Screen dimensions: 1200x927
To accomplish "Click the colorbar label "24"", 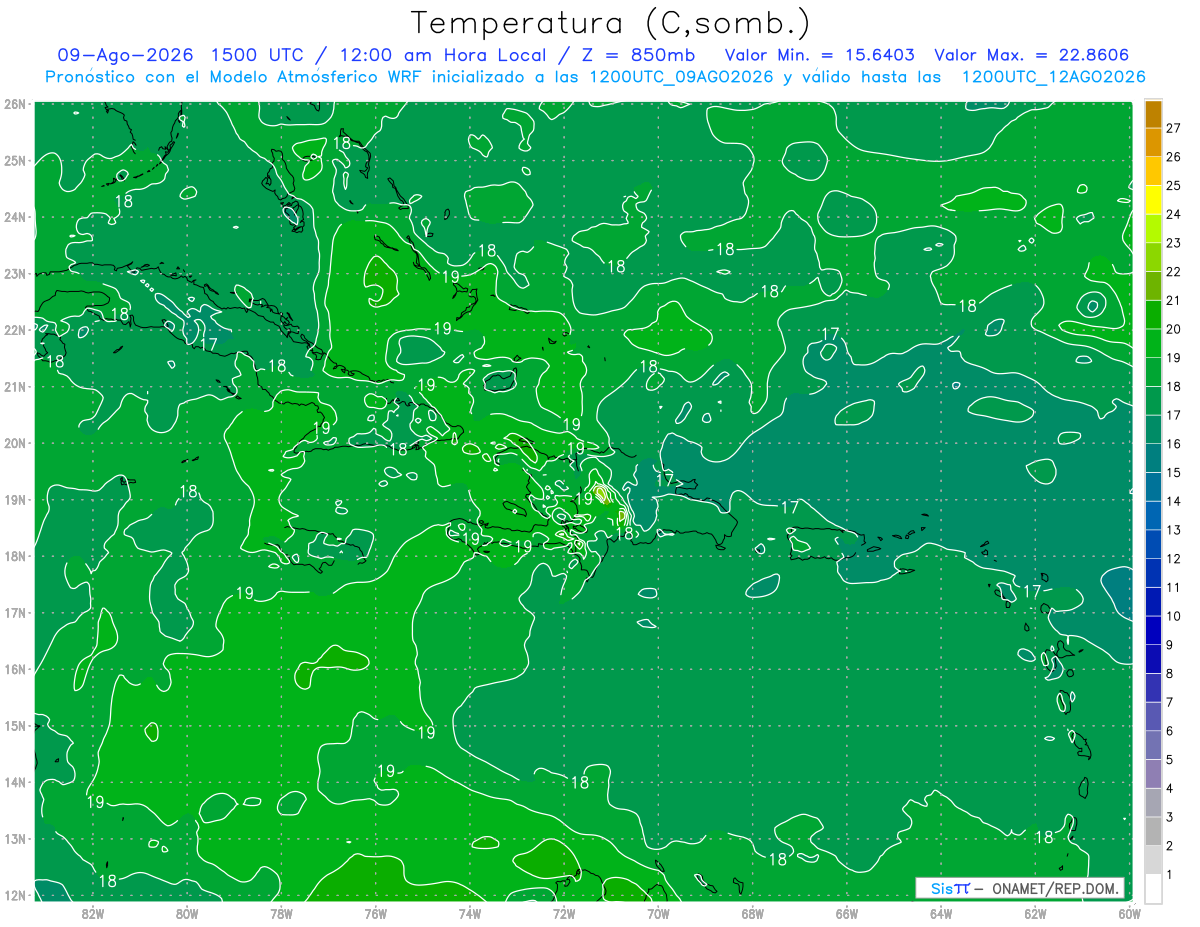I will [1174, 214].
